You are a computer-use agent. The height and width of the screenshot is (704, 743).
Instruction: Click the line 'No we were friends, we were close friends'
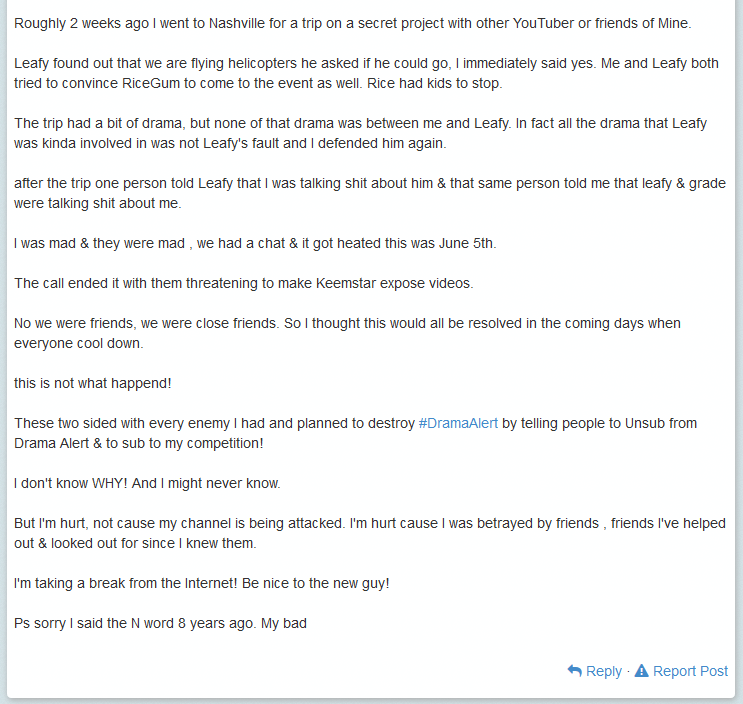click(x=347, y=323)
